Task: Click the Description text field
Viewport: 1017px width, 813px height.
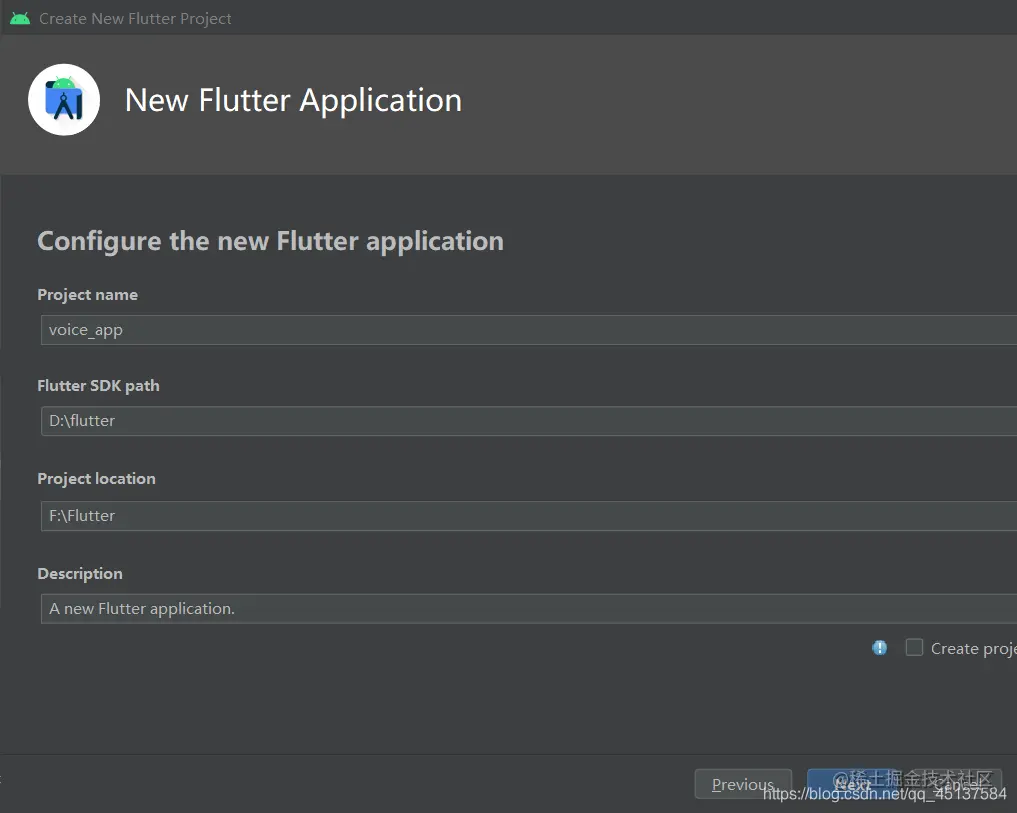Action: pyautogui.click(x=529, y=609)
